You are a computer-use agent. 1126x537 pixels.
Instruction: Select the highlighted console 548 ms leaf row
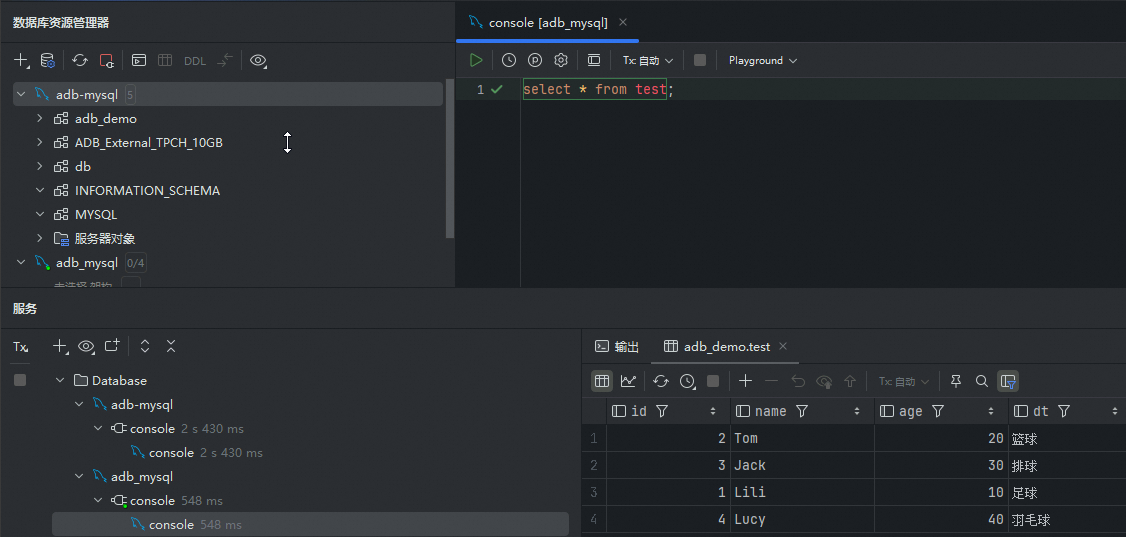tap(310, 525)
